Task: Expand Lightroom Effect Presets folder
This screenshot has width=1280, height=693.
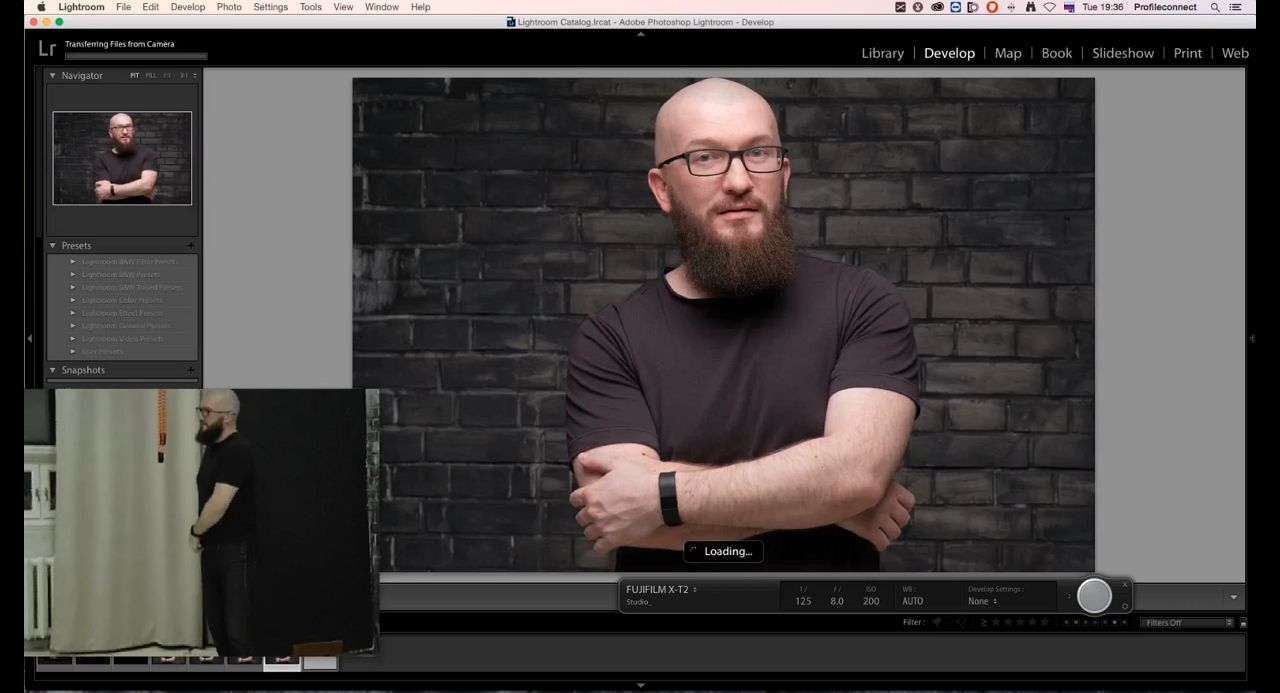Action: [x=73, y=313]
